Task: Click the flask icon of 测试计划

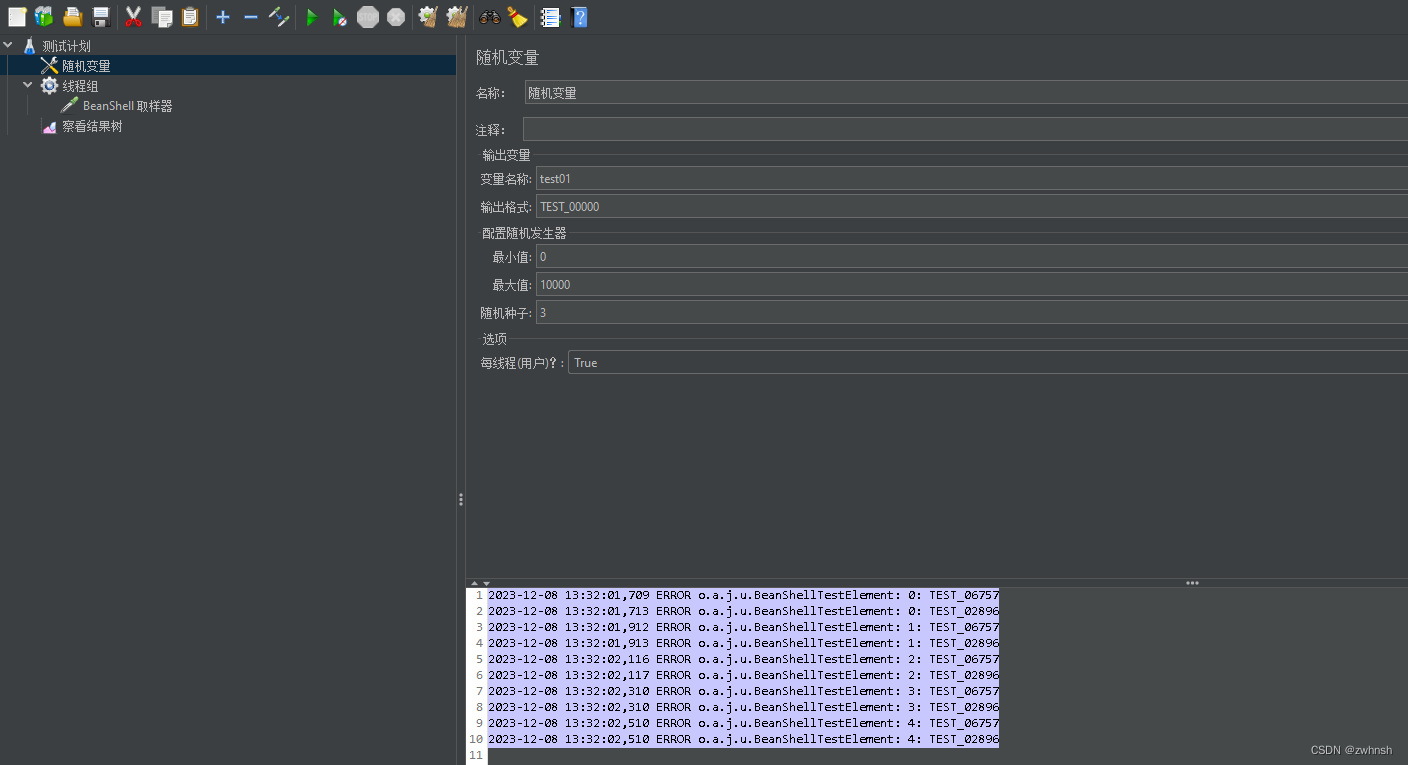Action: [29, 46]
